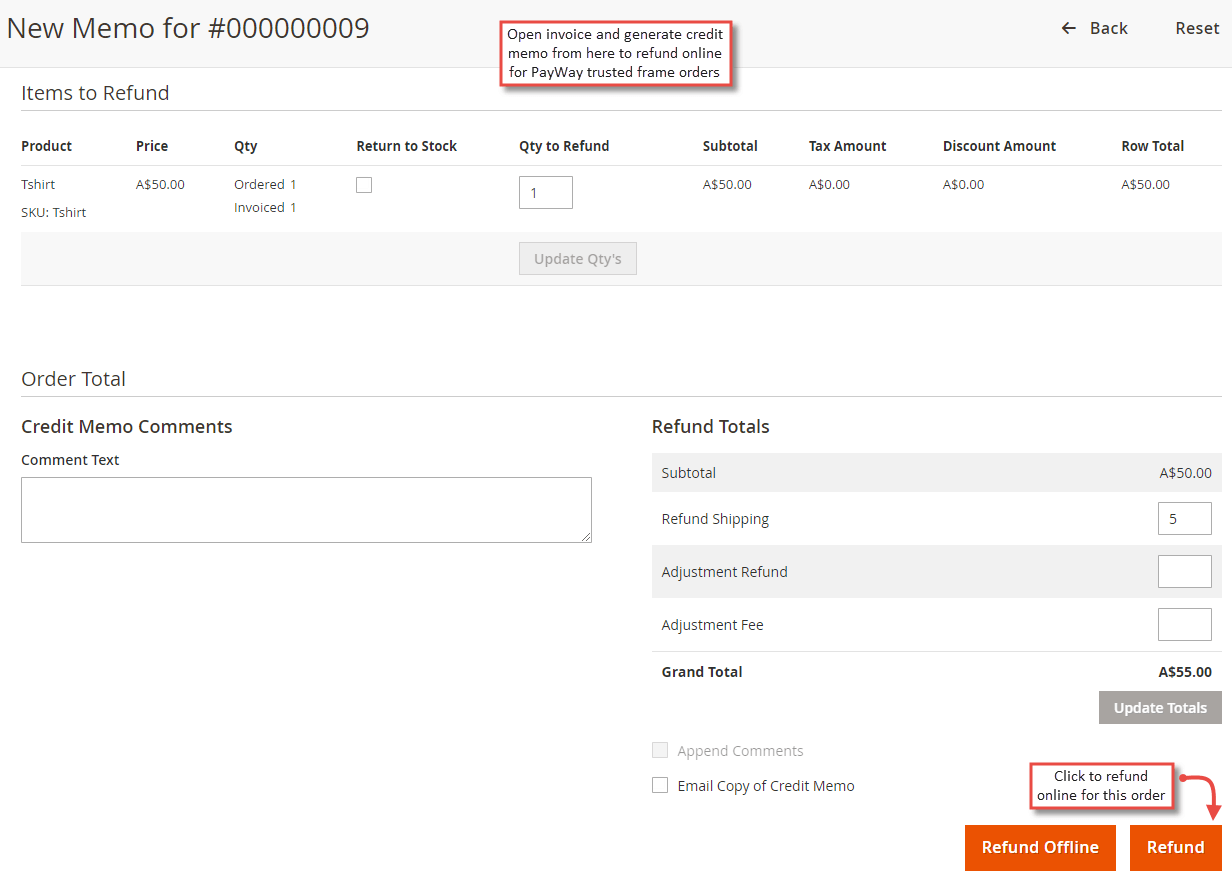This screenshot has height=882, width=1232.
Task: Click the Refund Totals heading
Action: 711,427
